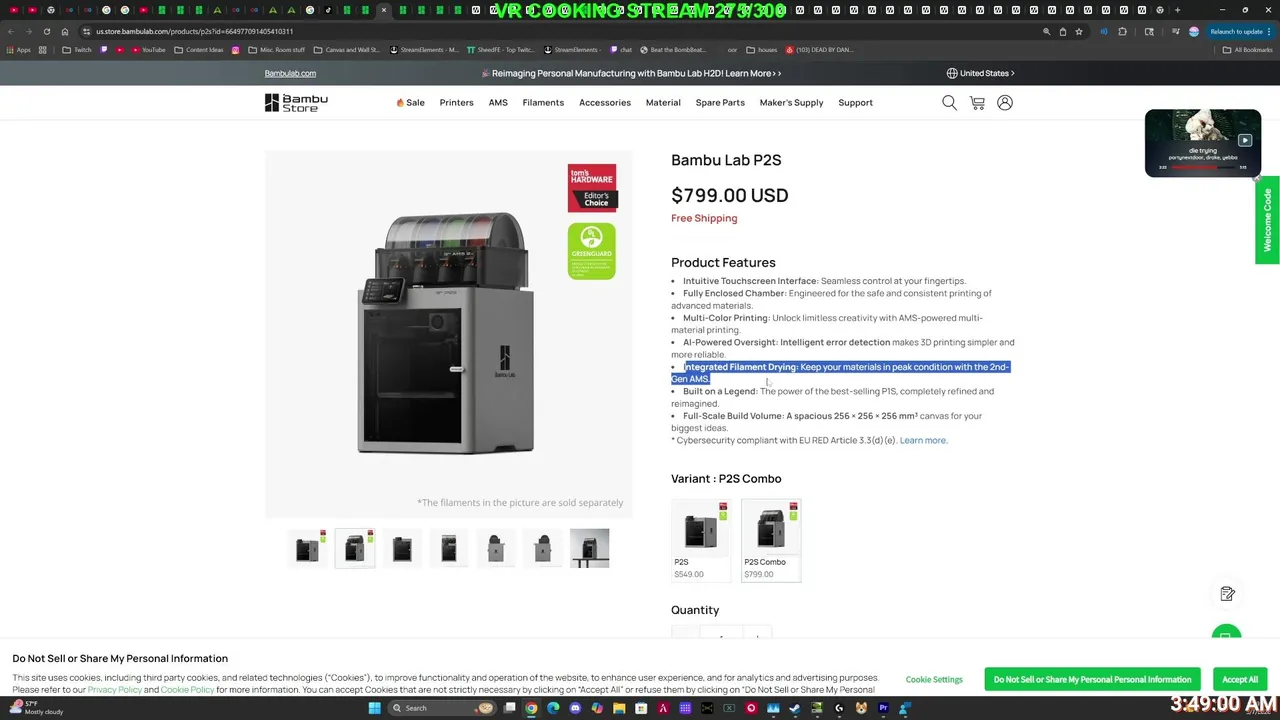This screenshot has width=1280, height=720.
Task: Reload the page with the refresh icon
Action: click(x=46, y=31)
